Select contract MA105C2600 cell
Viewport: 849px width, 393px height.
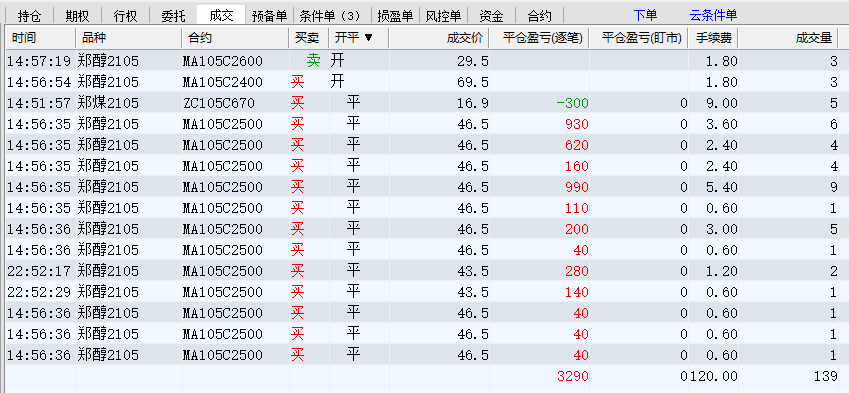[223, 61]
